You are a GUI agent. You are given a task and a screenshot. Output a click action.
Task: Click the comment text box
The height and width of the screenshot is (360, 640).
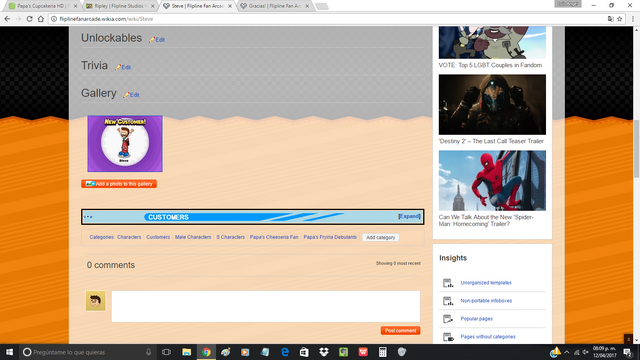266,306
